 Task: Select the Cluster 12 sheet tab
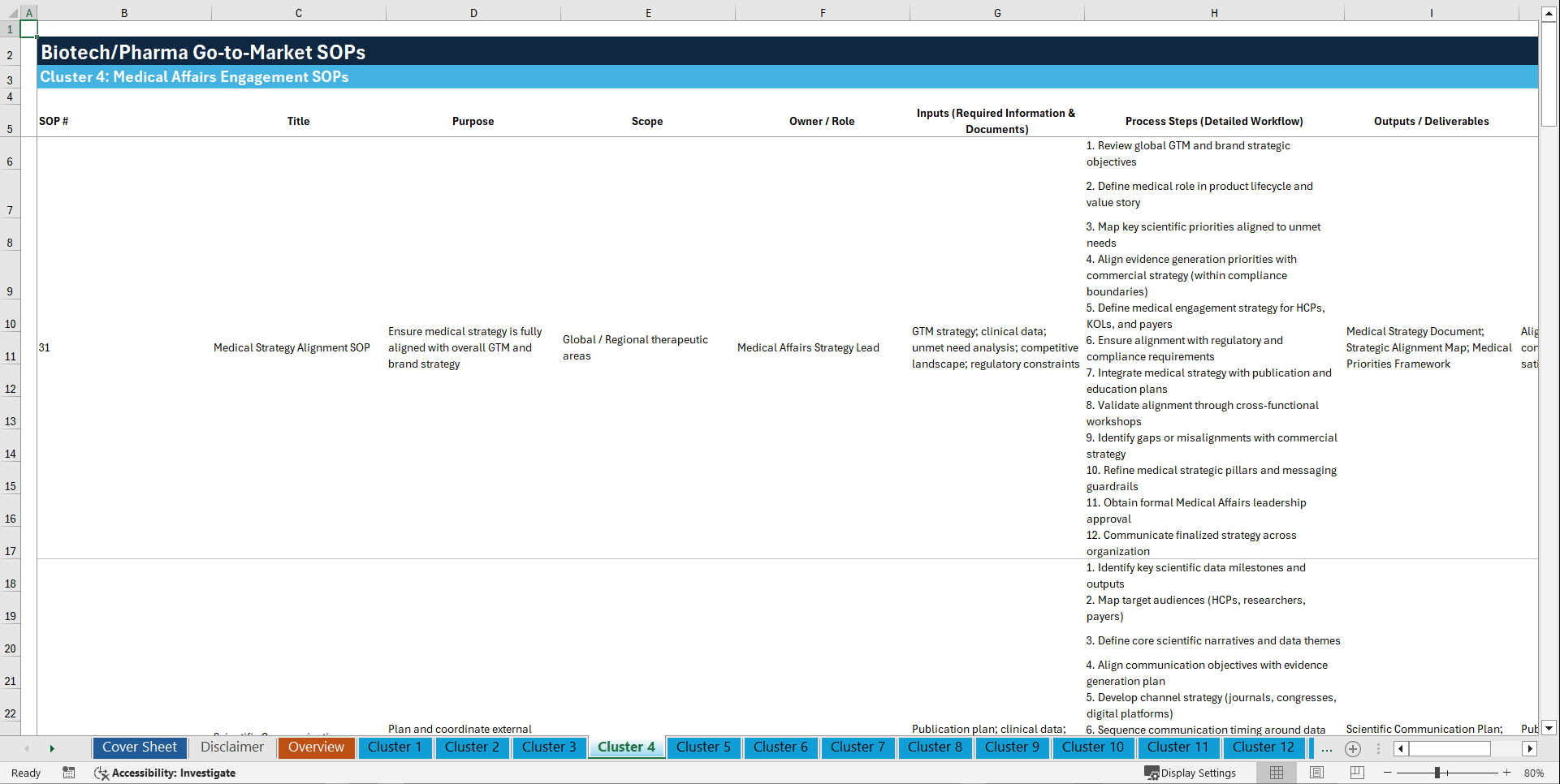click(x=1264, y=747)
